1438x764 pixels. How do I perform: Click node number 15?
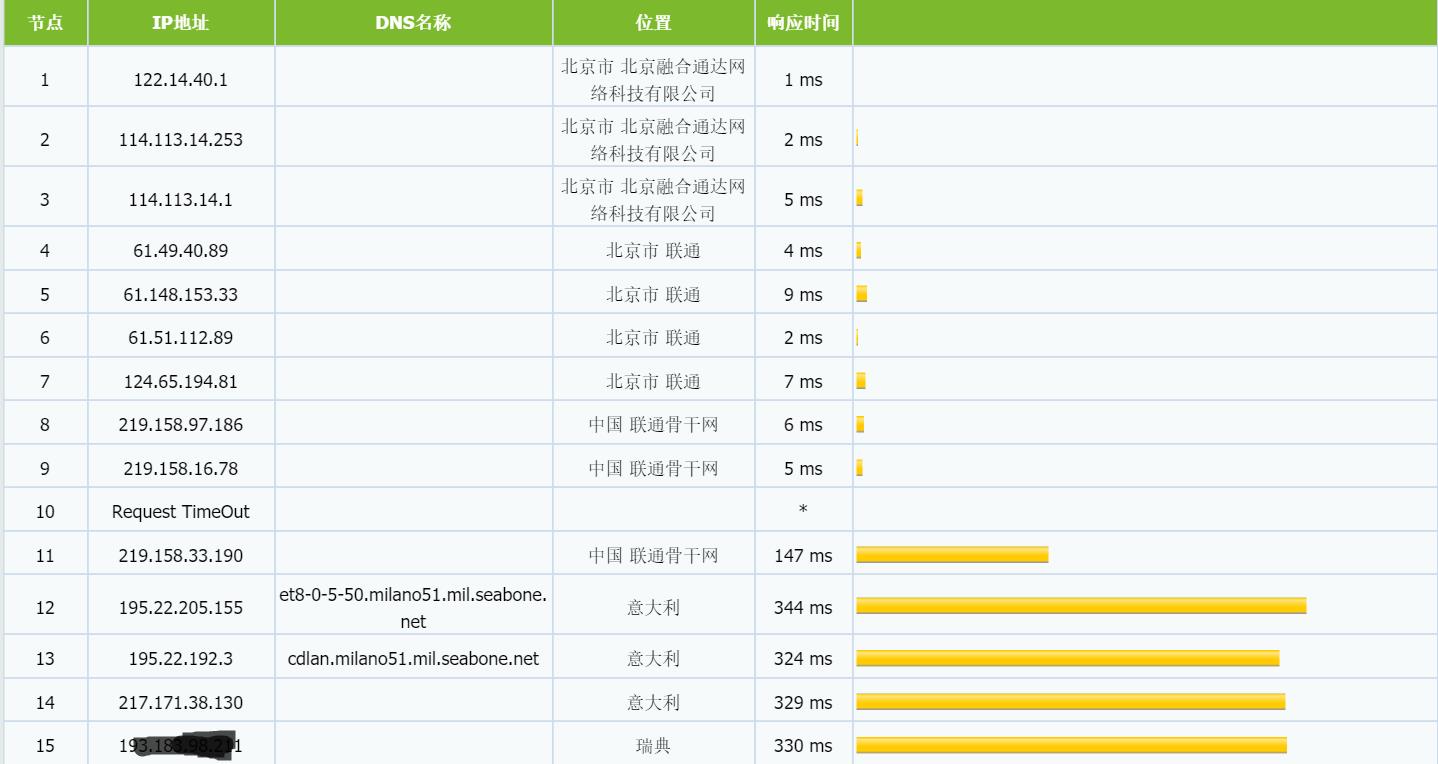pyautogui.click(x=45, y=746)
